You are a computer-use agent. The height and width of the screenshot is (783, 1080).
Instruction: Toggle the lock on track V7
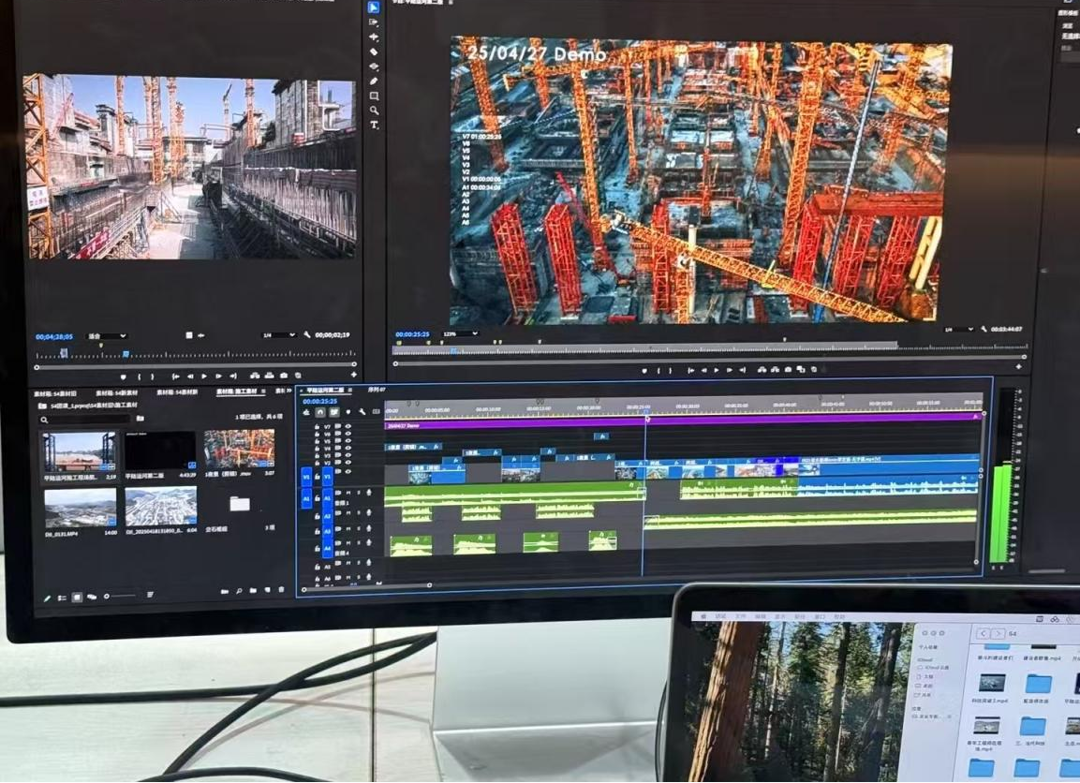(x=318, y=427)
